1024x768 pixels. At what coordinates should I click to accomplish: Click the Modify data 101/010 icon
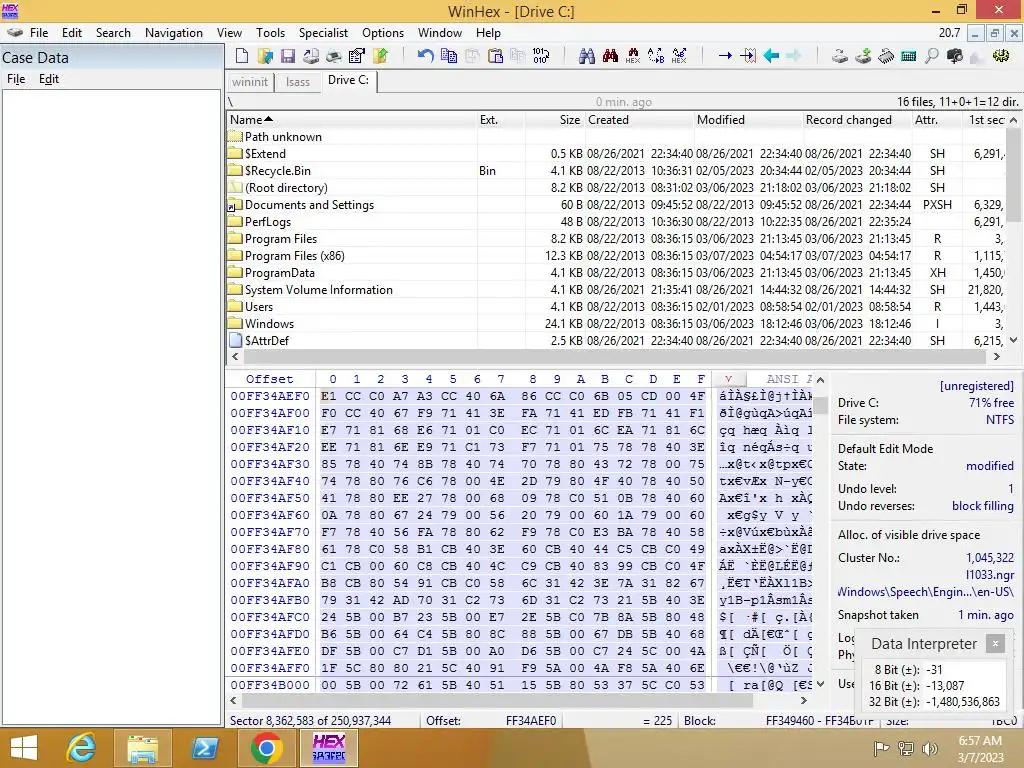click(541, 56)
